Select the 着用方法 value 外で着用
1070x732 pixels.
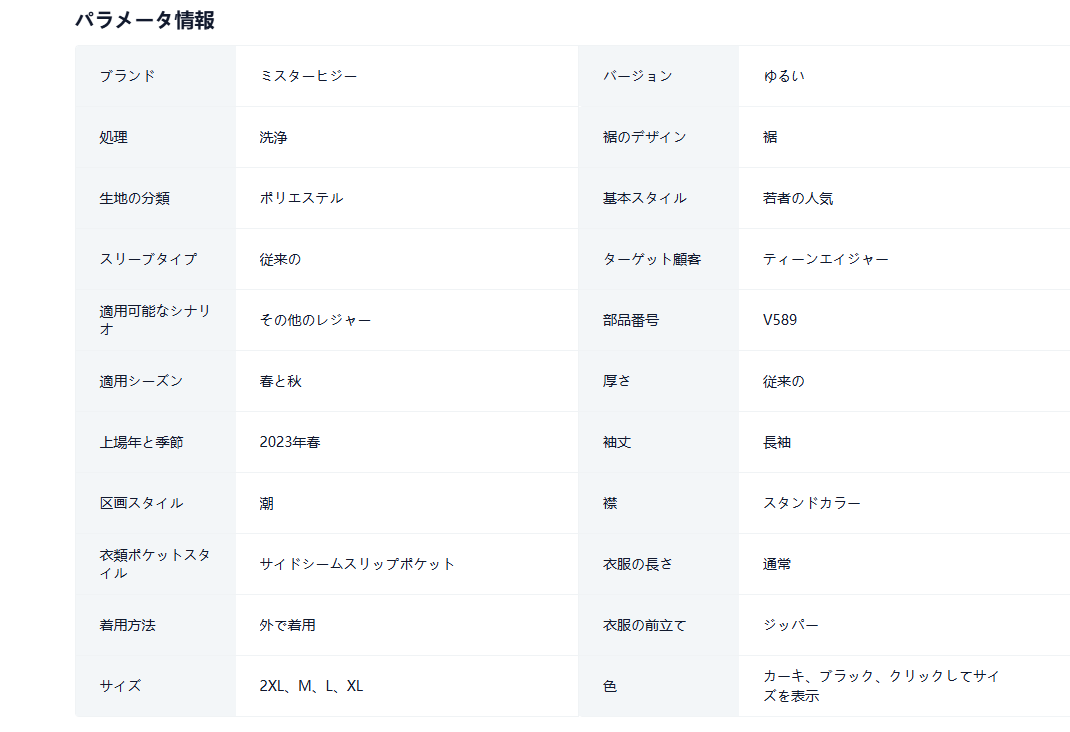point(287,625)
